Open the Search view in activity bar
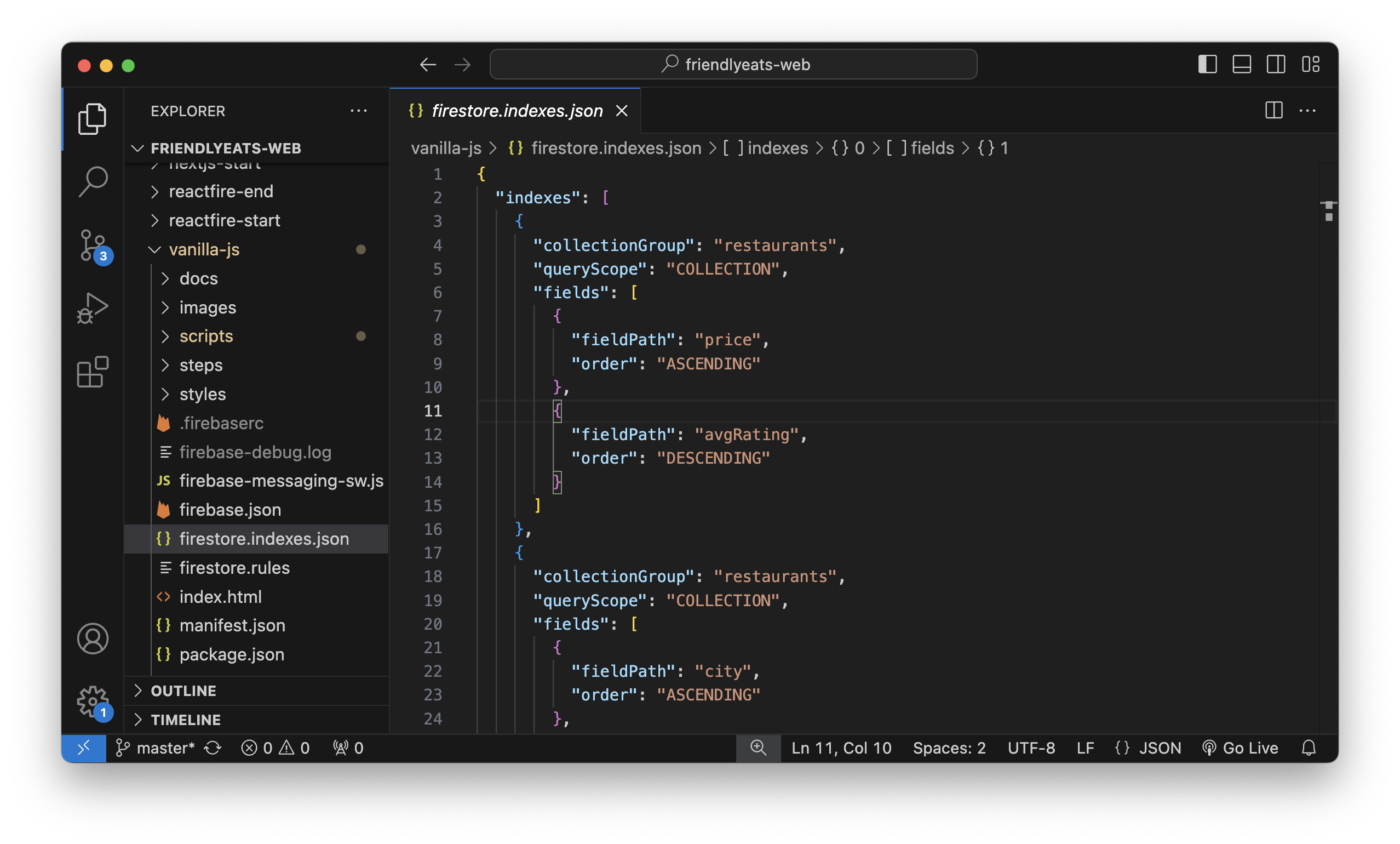 (x=93, y=182)
